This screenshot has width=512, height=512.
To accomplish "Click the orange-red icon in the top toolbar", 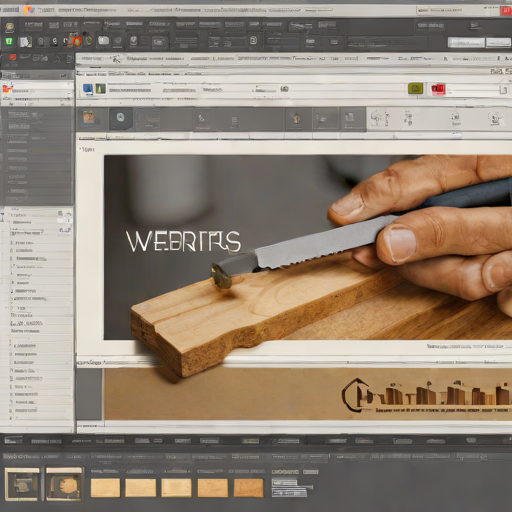I will pyautogui.click(x=76, y=41).
